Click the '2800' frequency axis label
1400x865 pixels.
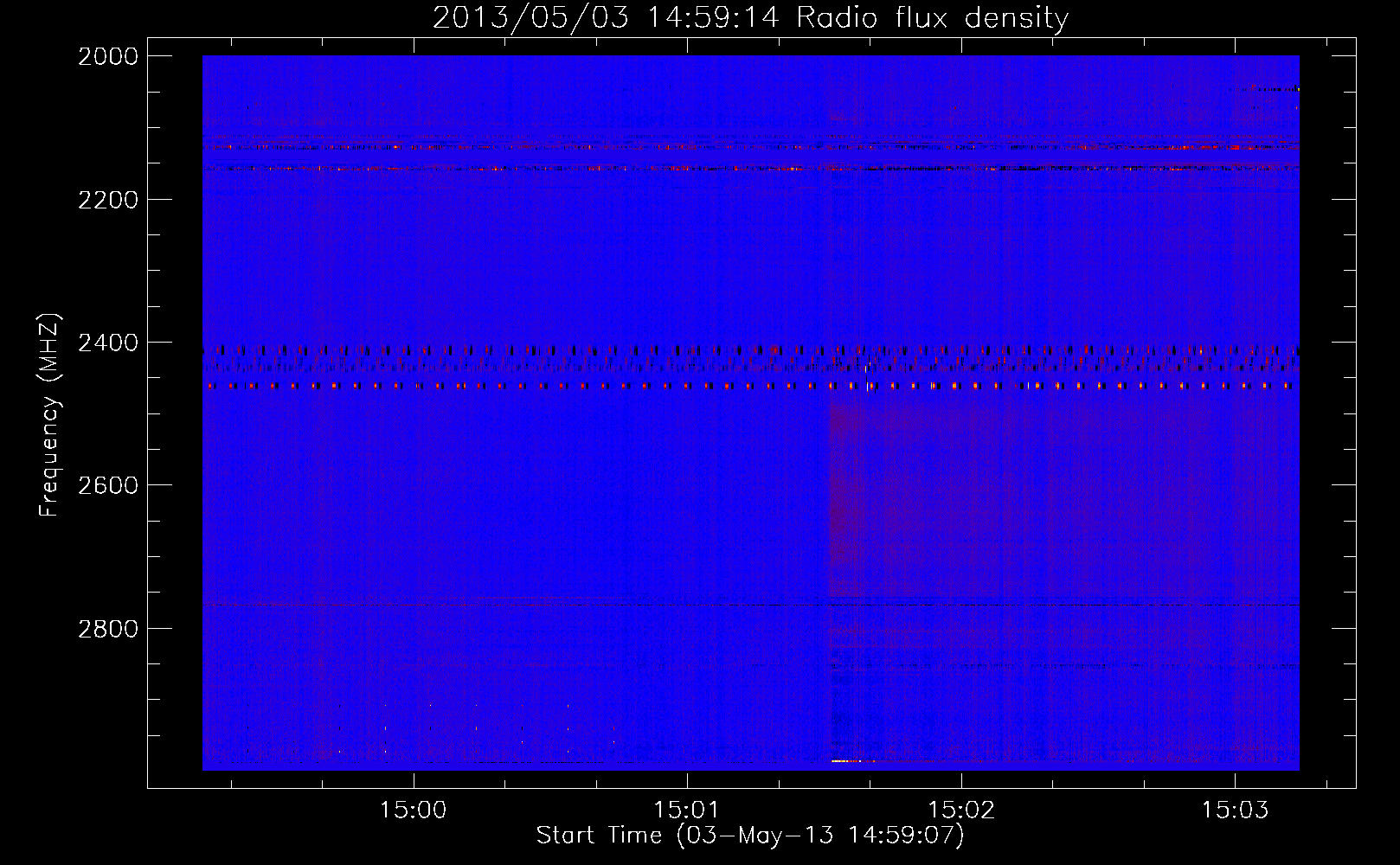(x=108, y=628)
